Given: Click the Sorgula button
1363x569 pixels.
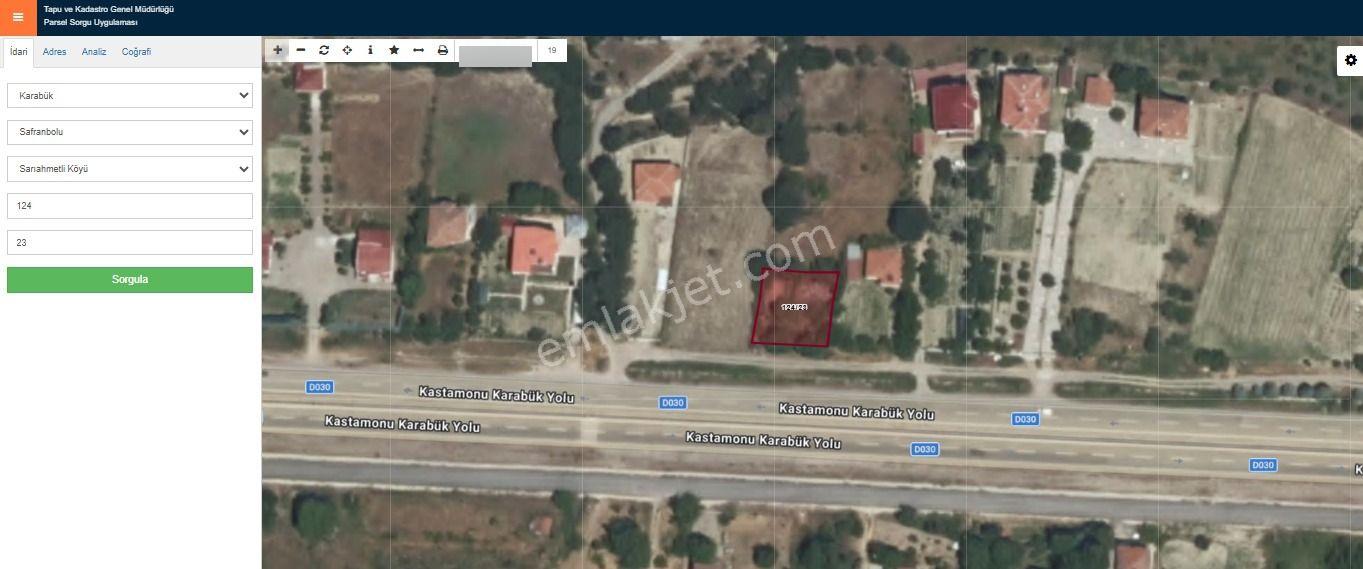Looking at the screenshot, I should (130, 280).
